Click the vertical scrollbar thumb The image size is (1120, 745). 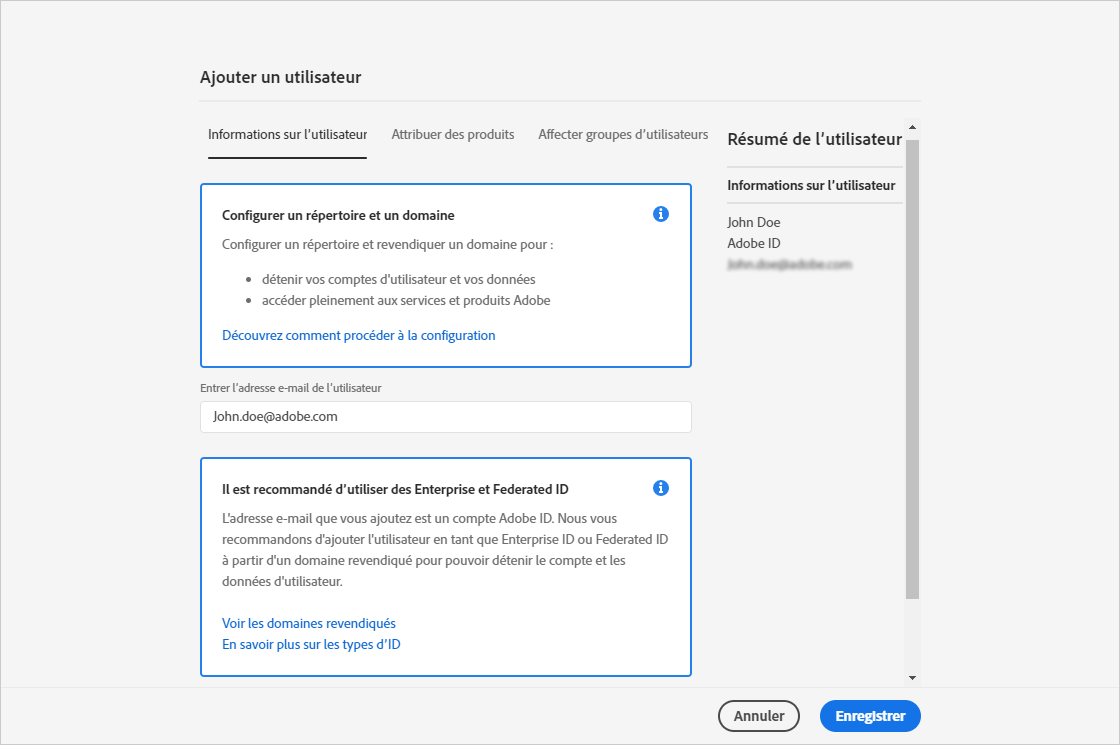(912, 368)
